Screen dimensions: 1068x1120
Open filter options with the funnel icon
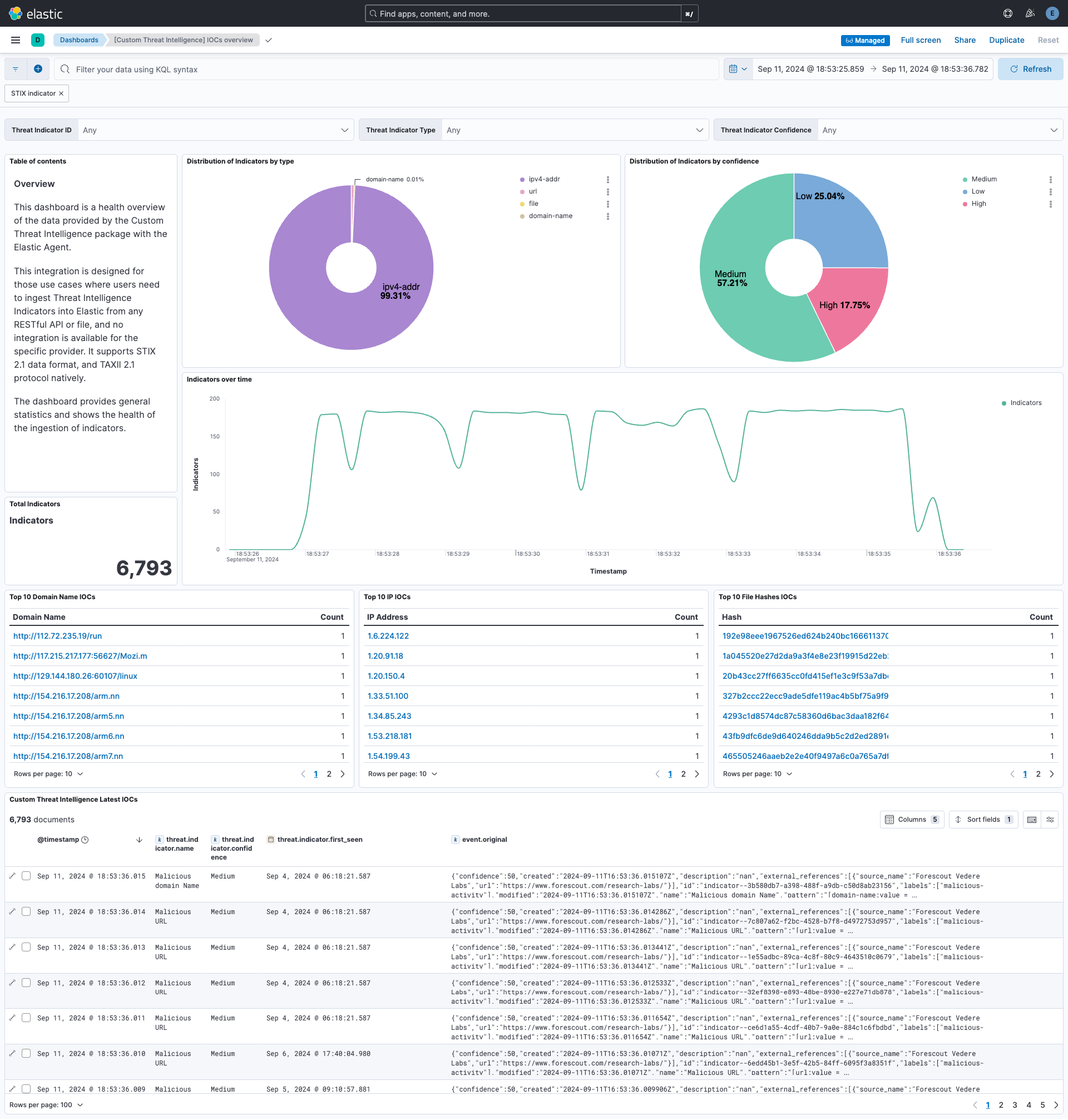pos(16,69)
